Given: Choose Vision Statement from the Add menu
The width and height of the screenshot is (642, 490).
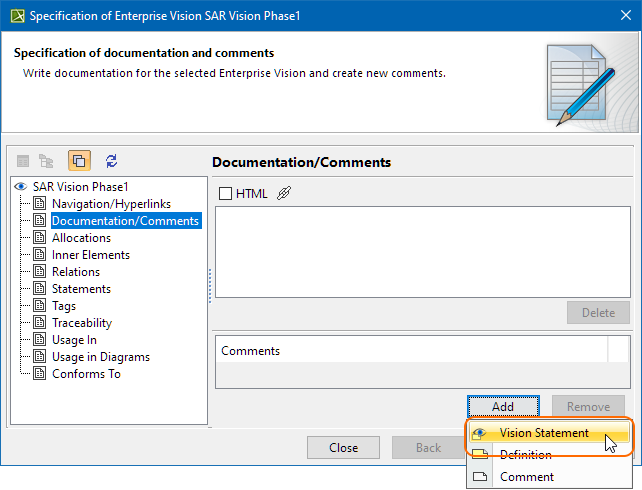Looking at the screenshot, I should point(544,433).
